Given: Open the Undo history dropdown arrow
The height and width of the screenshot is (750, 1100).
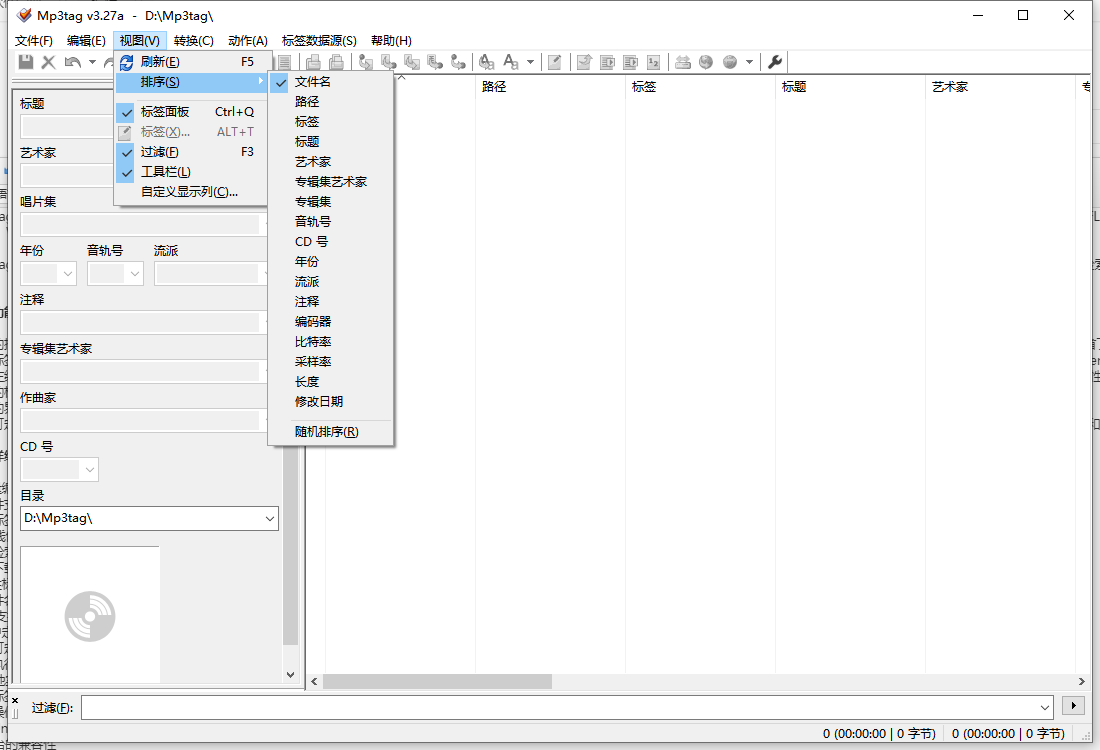Looking at the screenshot, I should tap(92, 62).
